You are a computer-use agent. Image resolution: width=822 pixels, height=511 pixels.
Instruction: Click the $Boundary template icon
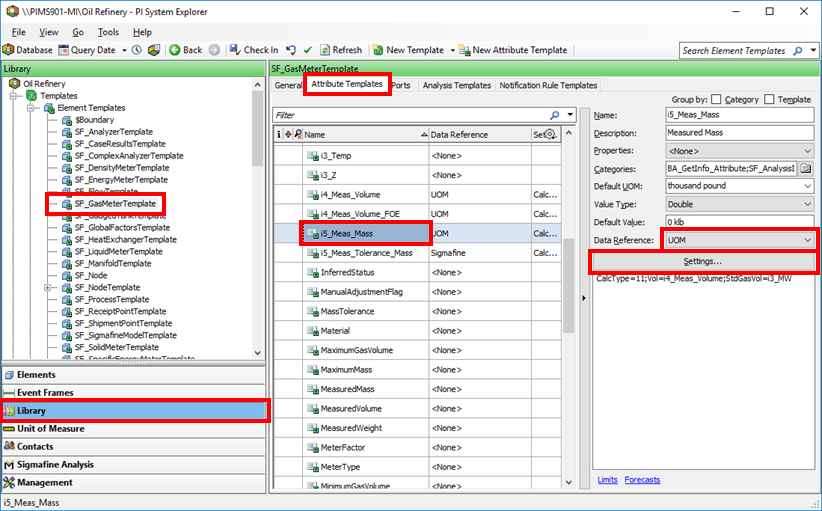pos(67,120)
